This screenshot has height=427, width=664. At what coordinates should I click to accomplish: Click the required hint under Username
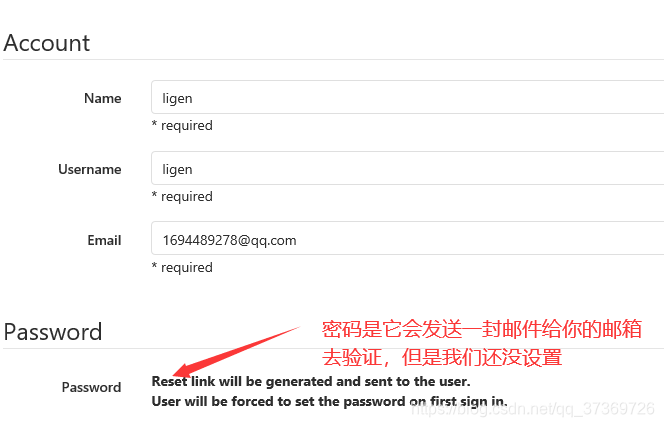[x=182, y=197]
